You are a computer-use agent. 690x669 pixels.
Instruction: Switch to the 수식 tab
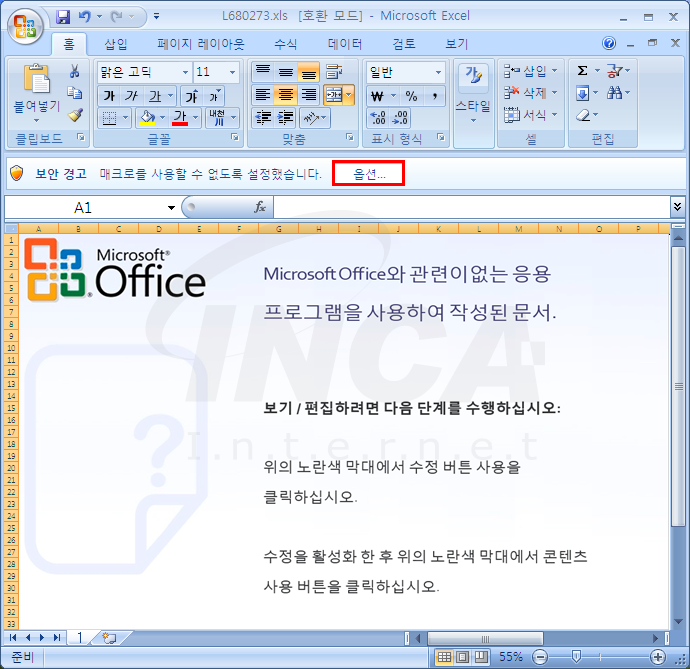click(286, 44)
